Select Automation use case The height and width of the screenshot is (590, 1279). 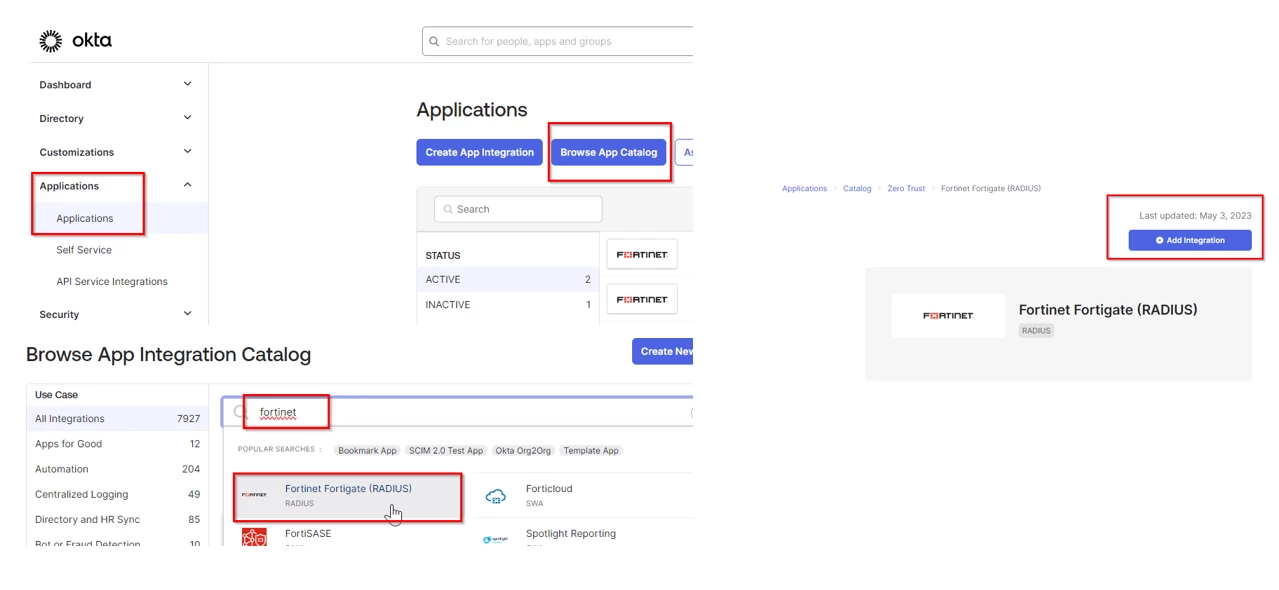117,468
